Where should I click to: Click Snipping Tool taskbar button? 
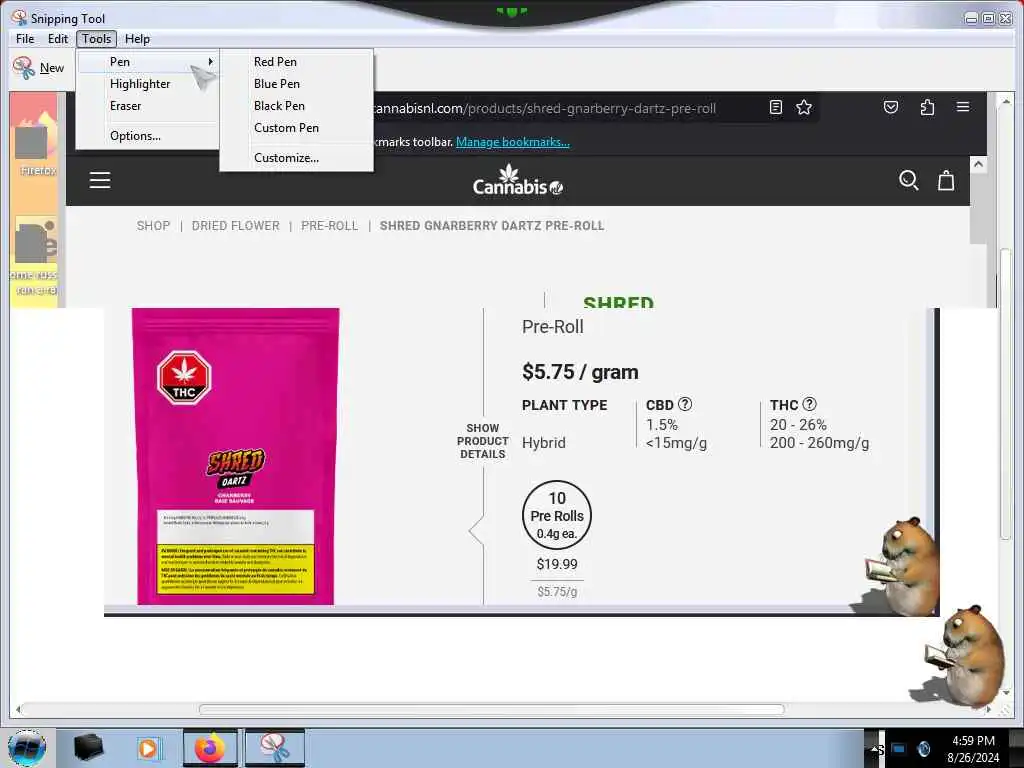275,748
